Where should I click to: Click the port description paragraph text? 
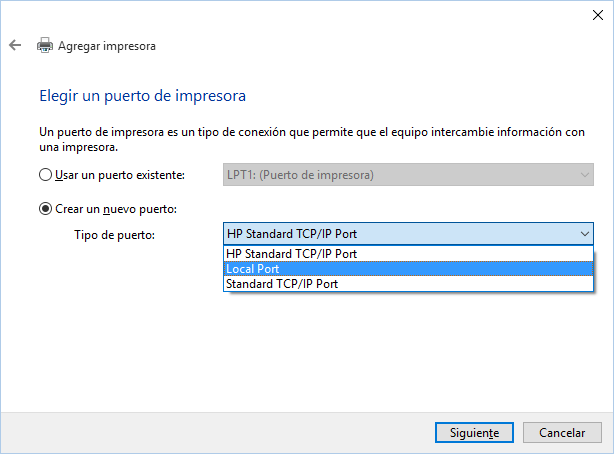point(312,139)
